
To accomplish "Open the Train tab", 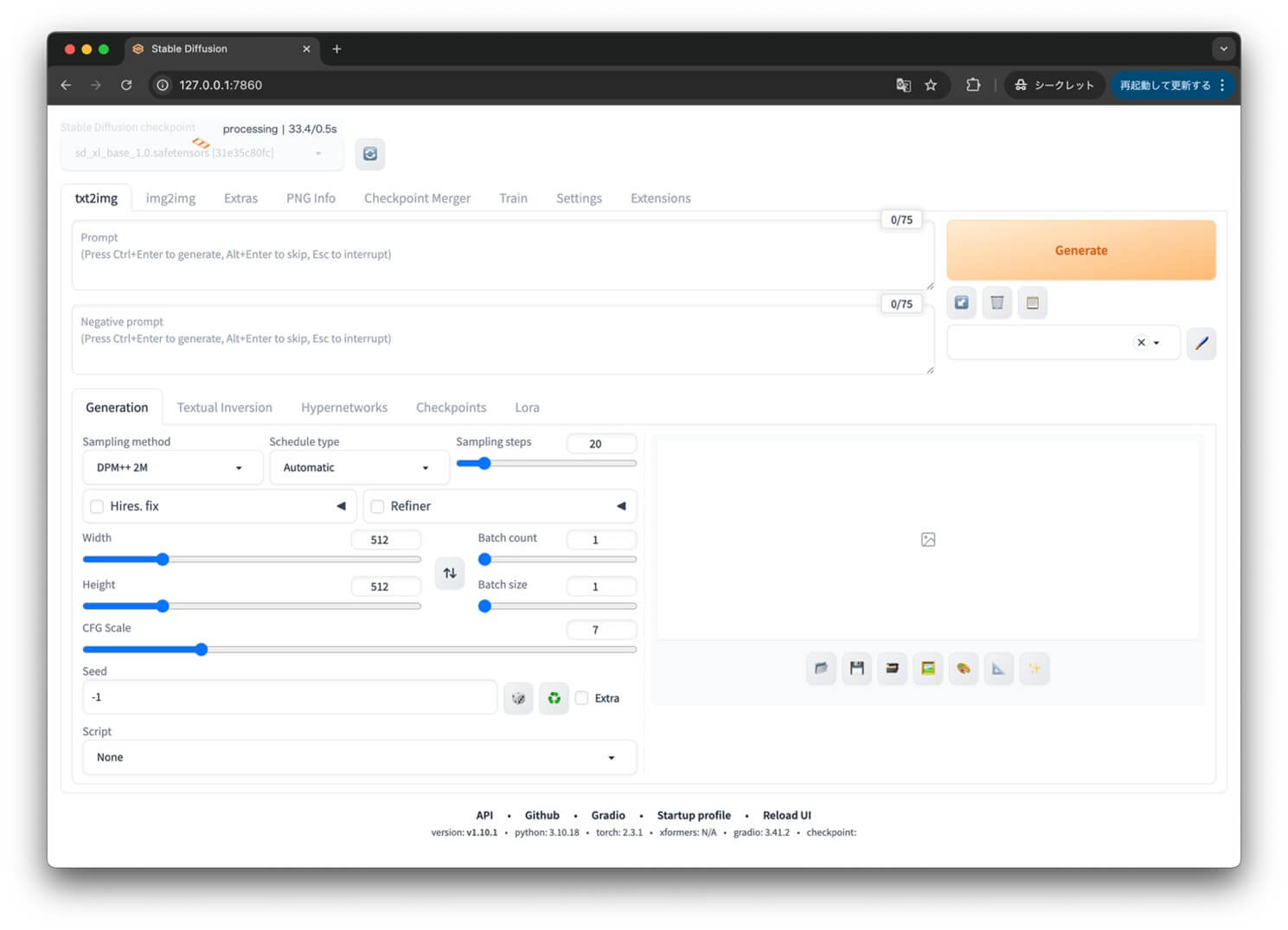I will (x=513, y=198).
